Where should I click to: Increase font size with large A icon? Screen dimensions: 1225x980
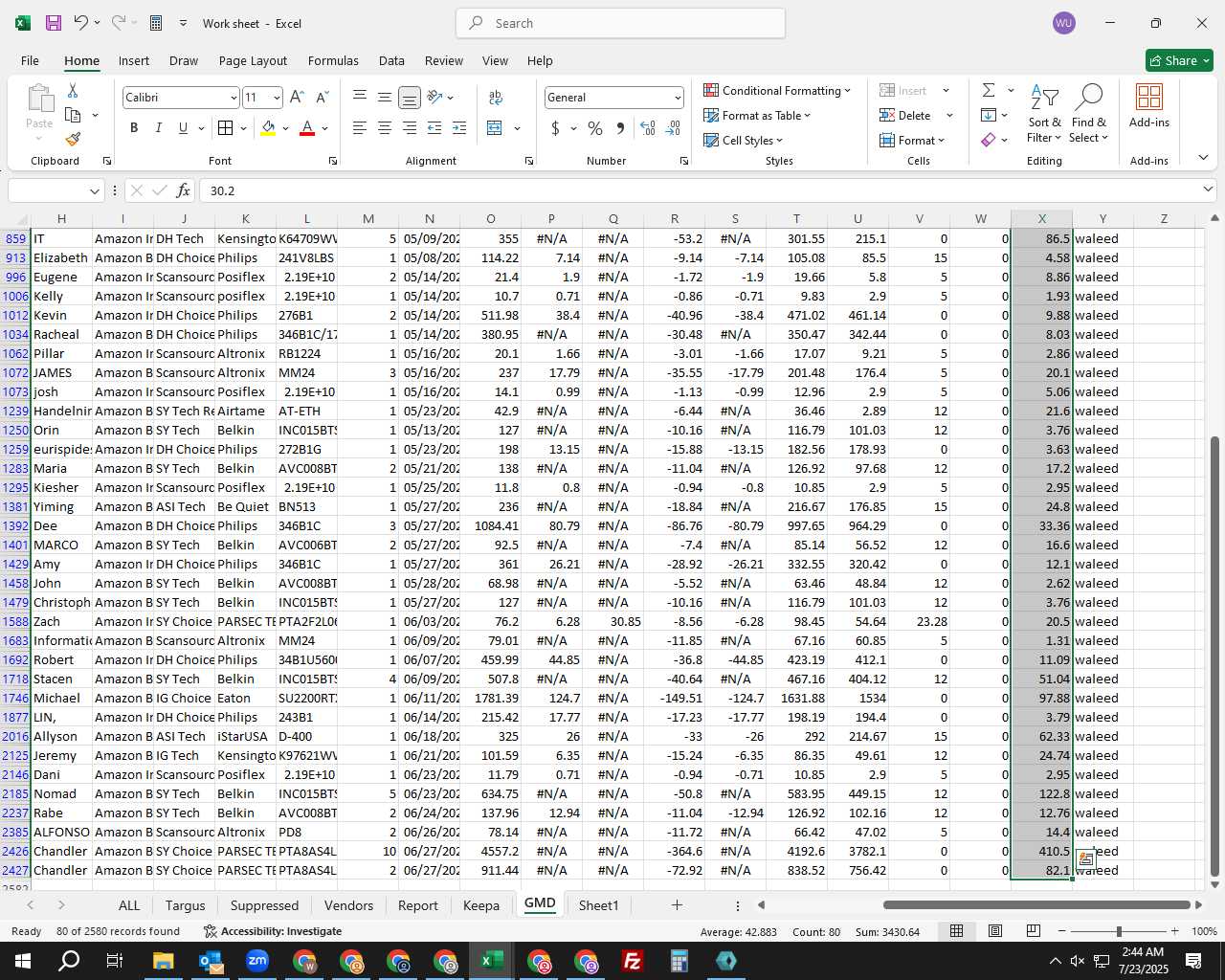[x=297, y=98]
